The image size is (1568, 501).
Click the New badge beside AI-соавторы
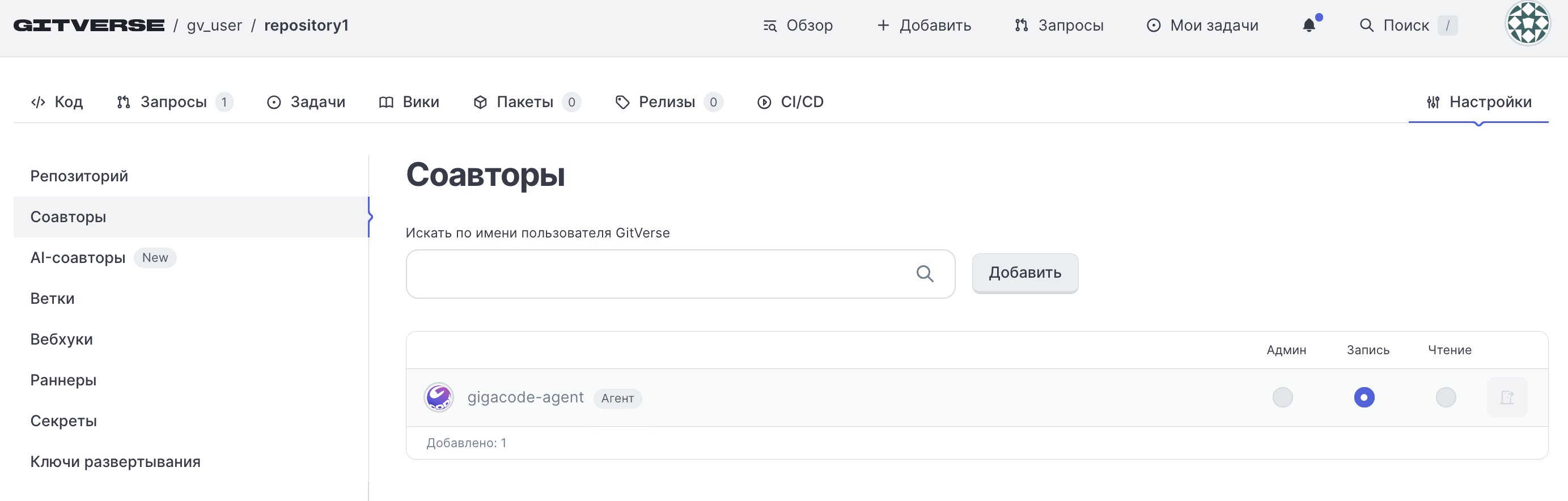[x=155, y=257]
